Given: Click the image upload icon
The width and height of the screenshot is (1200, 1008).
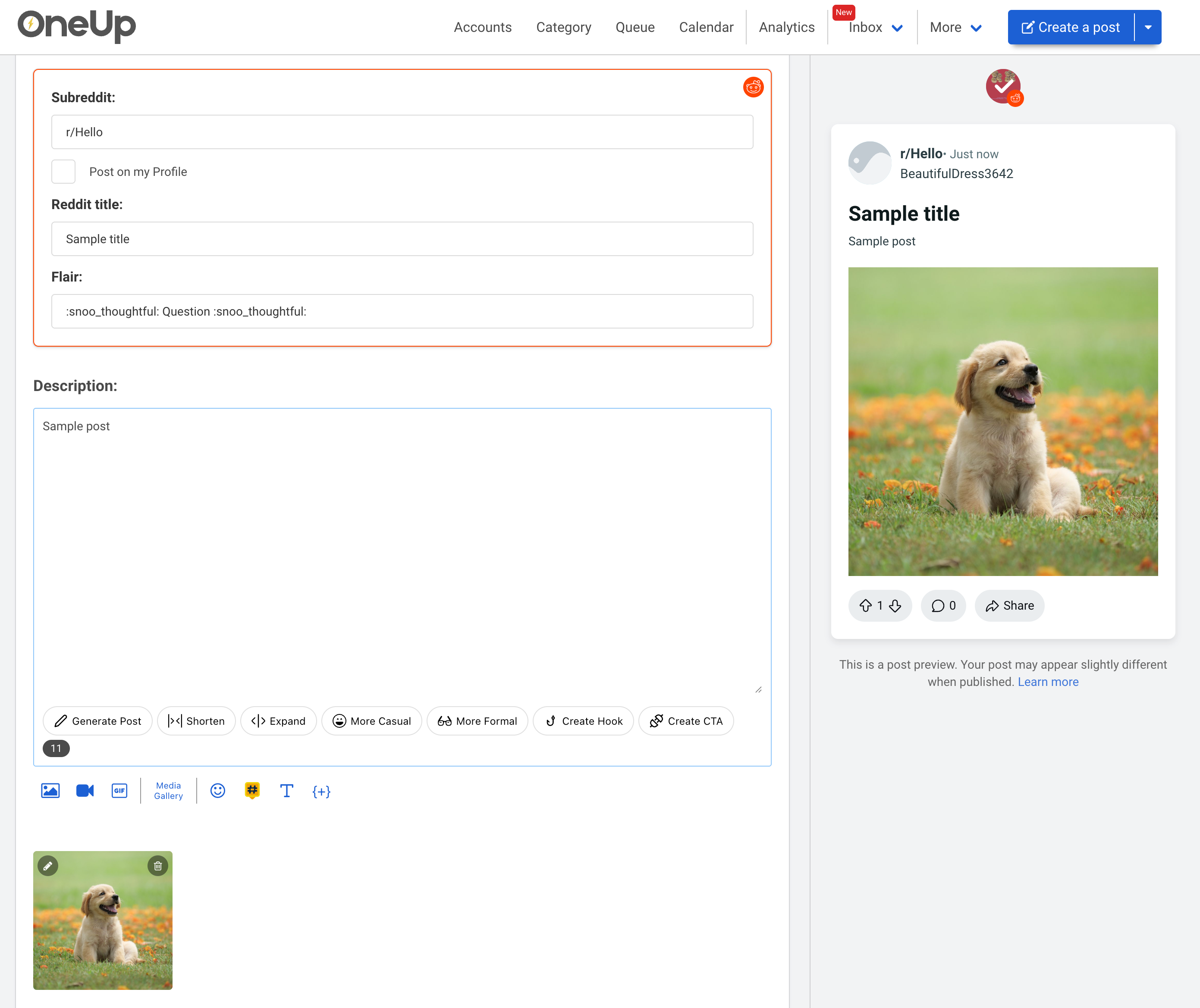Looking at the screenshot, I should tap(50, 790).
